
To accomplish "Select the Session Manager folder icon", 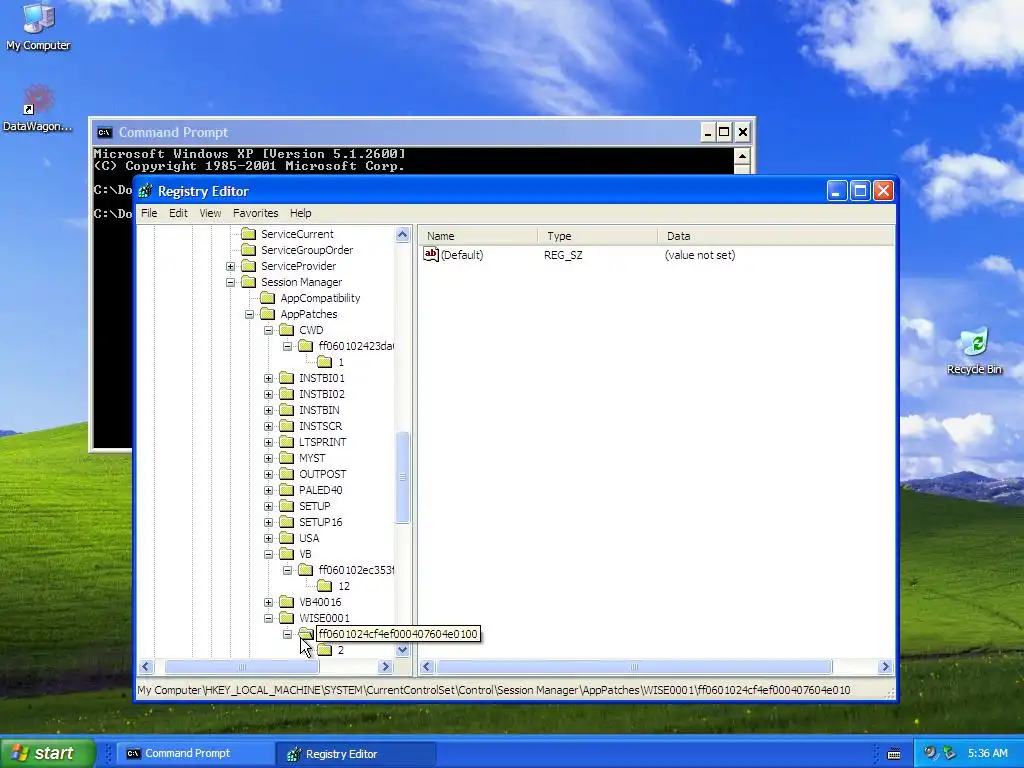I will [248, 282].
